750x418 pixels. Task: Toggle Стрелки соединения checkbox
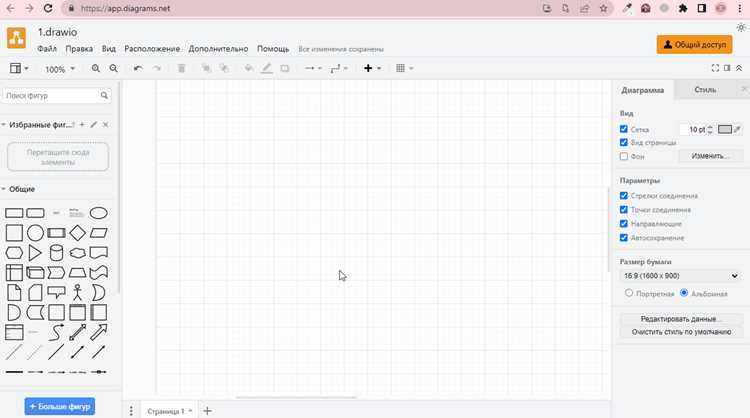(624, 196)
